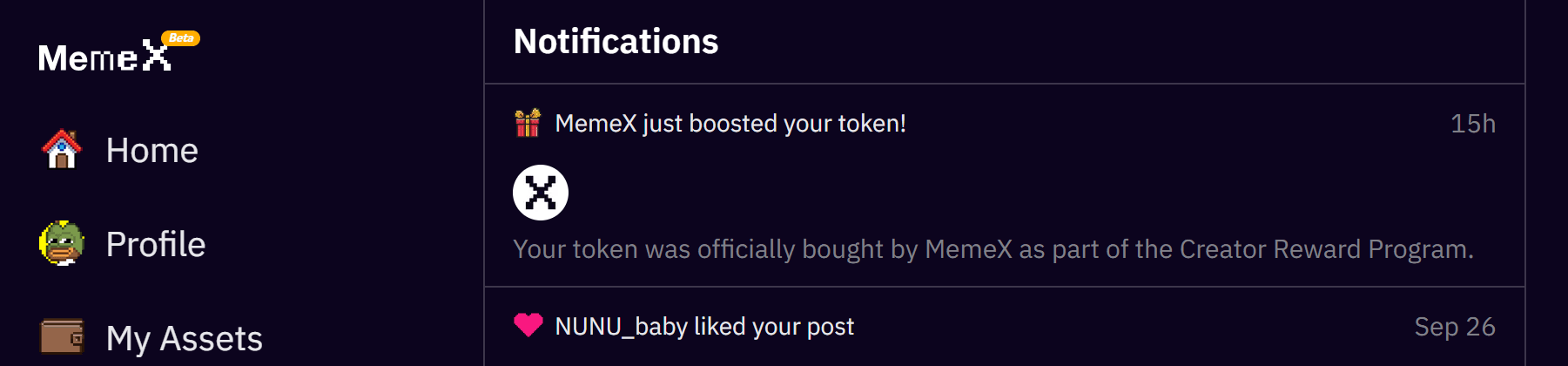Image resolution: width=1568 pixels, height=366 pixels.
Task: Click the My Assets wallet icon
Action: 62,337
